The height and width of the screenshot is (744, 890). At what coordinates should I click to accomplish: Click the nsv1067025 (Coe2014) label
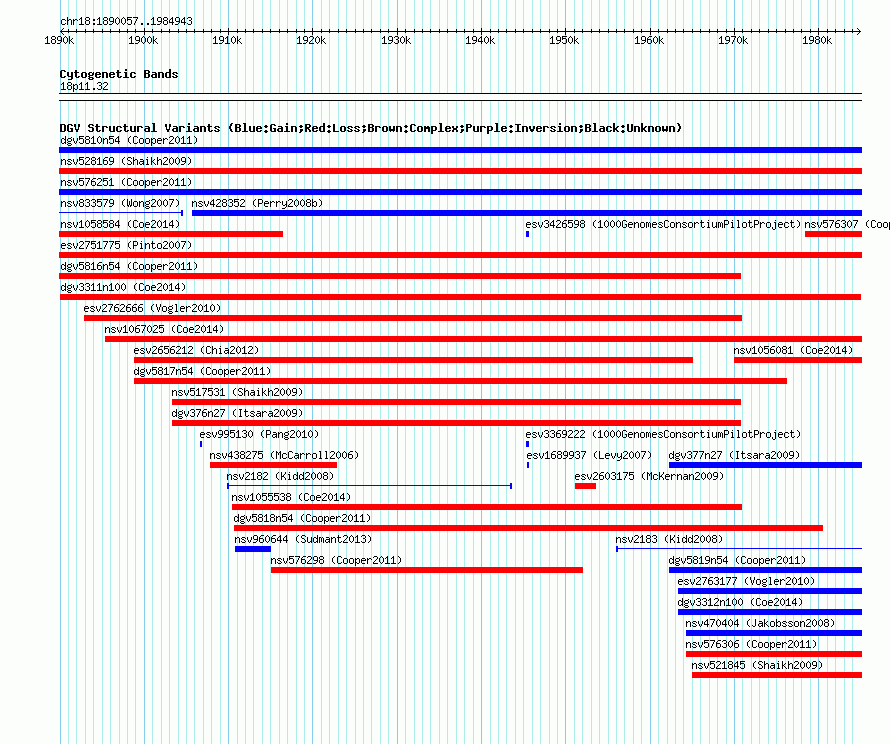tap(164, 329)
